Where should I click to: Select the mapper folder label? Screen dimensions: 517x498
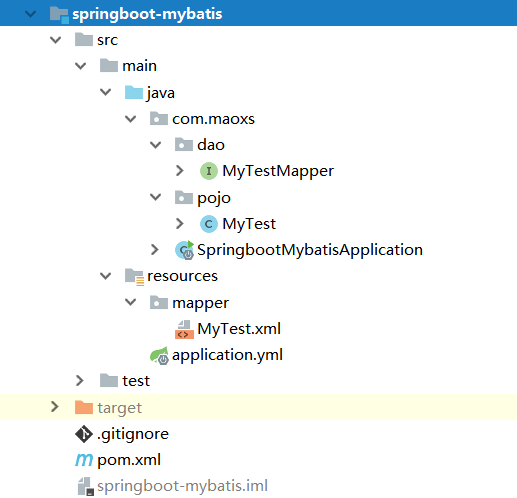(201, 304)
